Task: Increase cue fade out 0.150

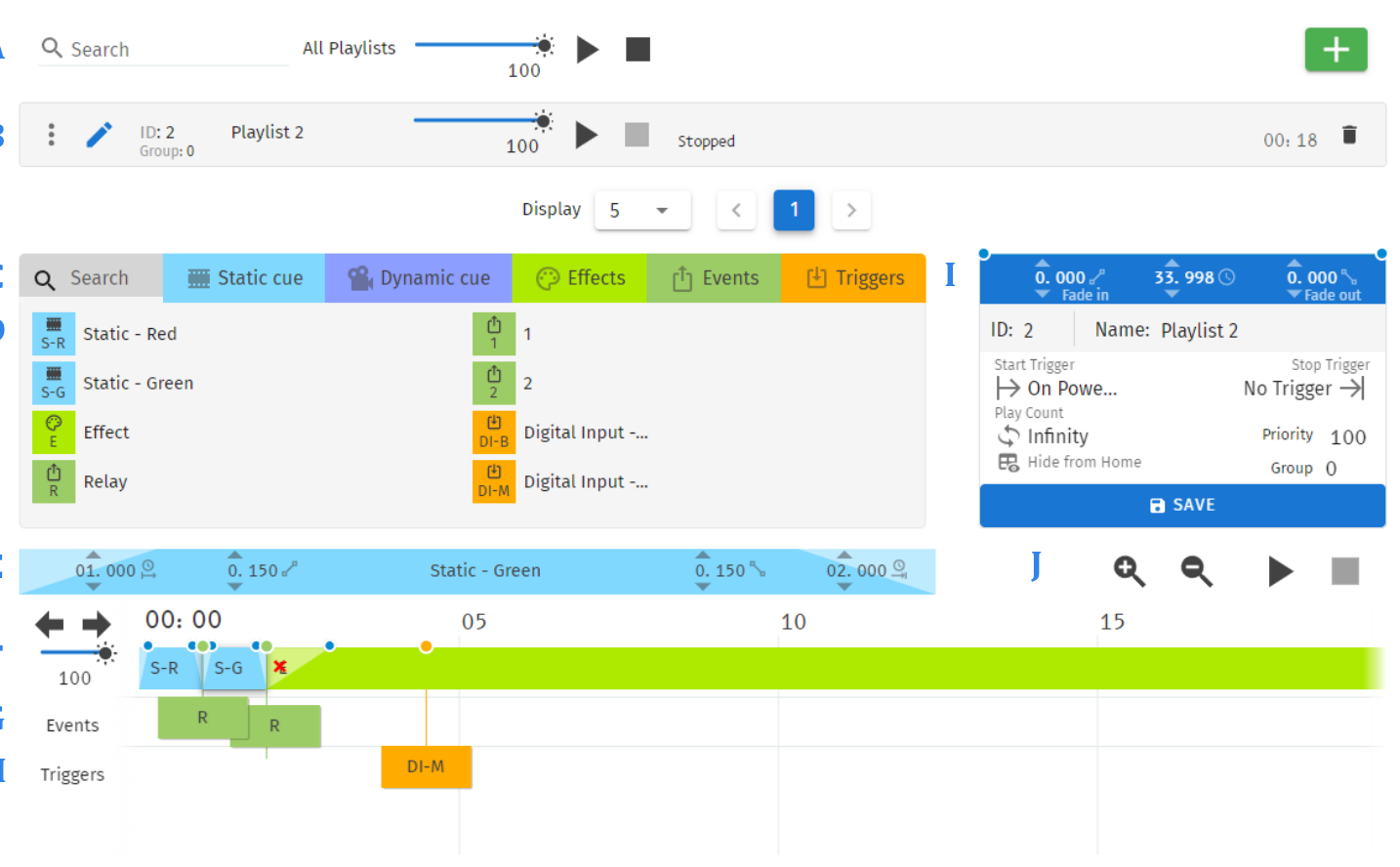Action: point(703,555)
